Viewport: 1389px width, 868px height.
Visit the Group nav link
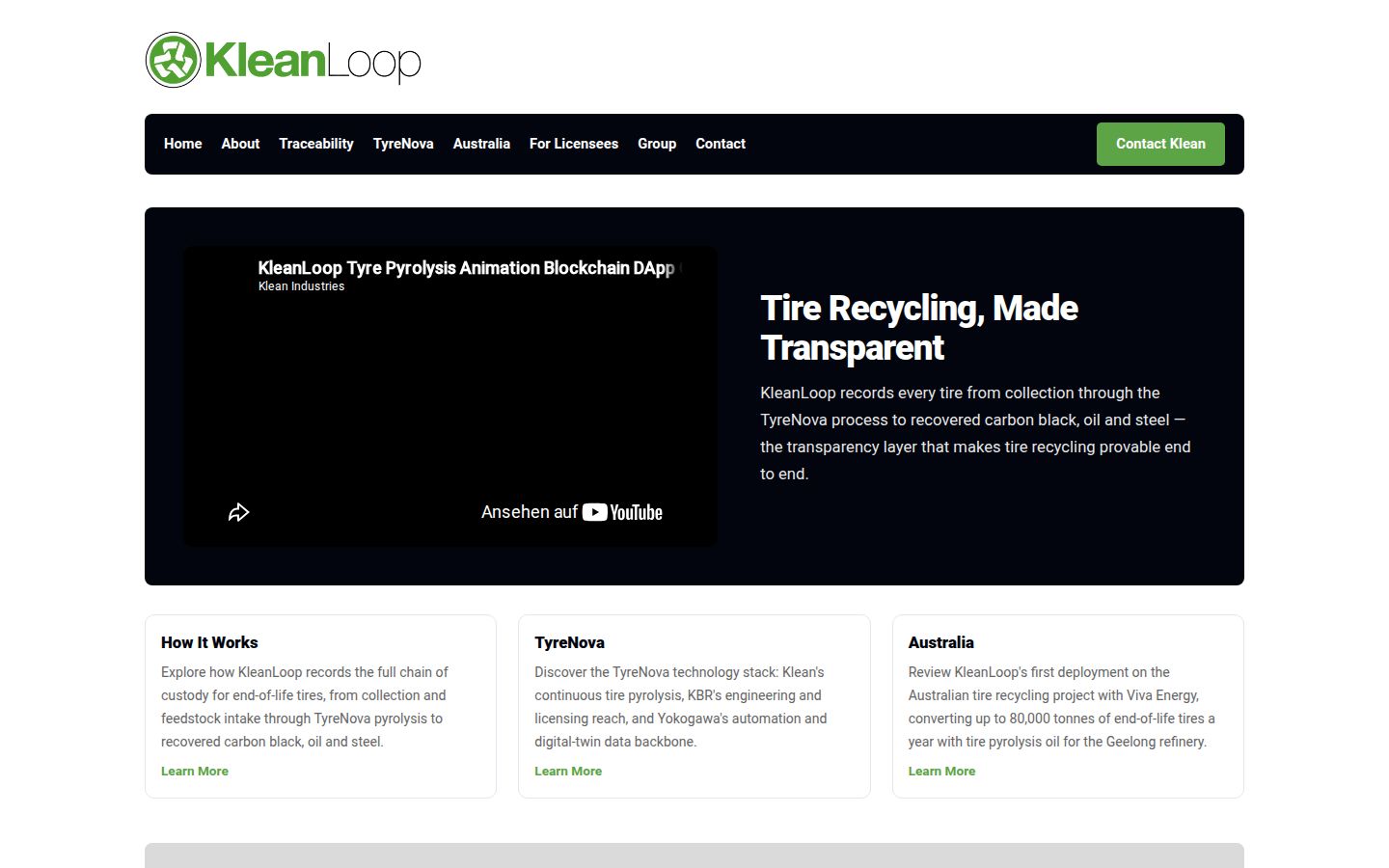click(657, 144)
